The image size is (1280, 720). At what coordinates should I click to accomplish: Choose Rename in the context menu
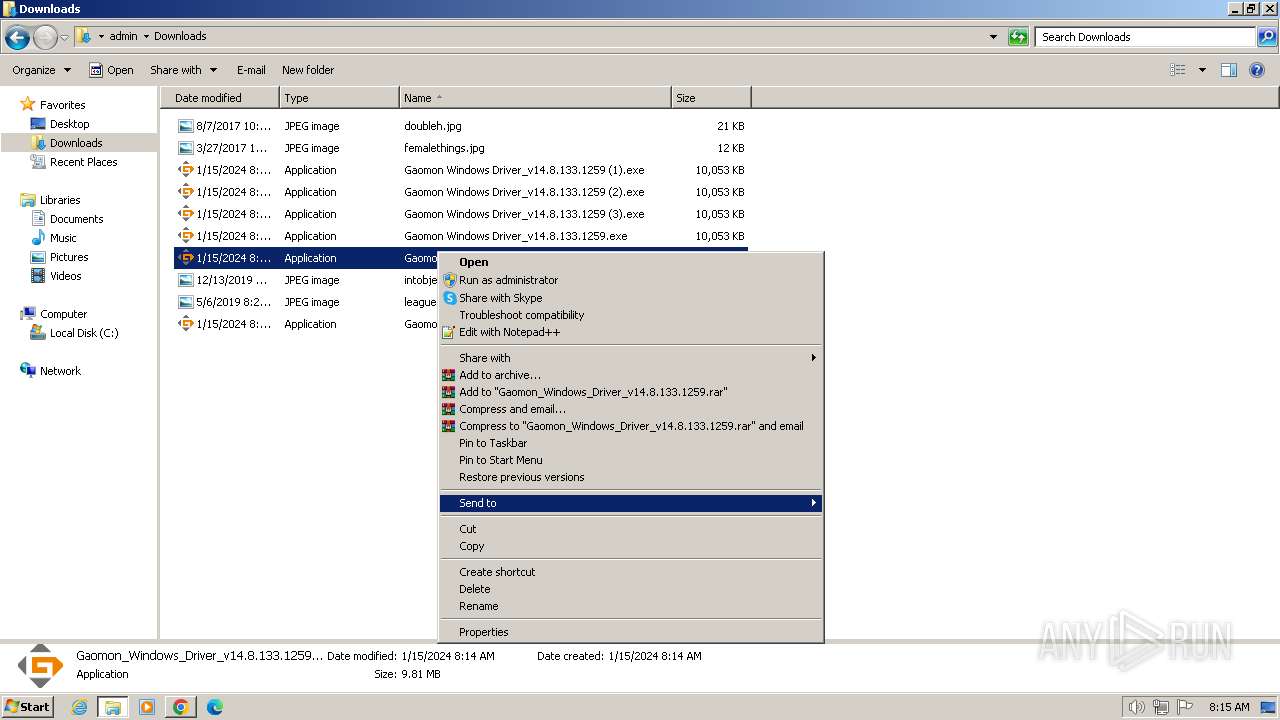[x=630, y=606]
